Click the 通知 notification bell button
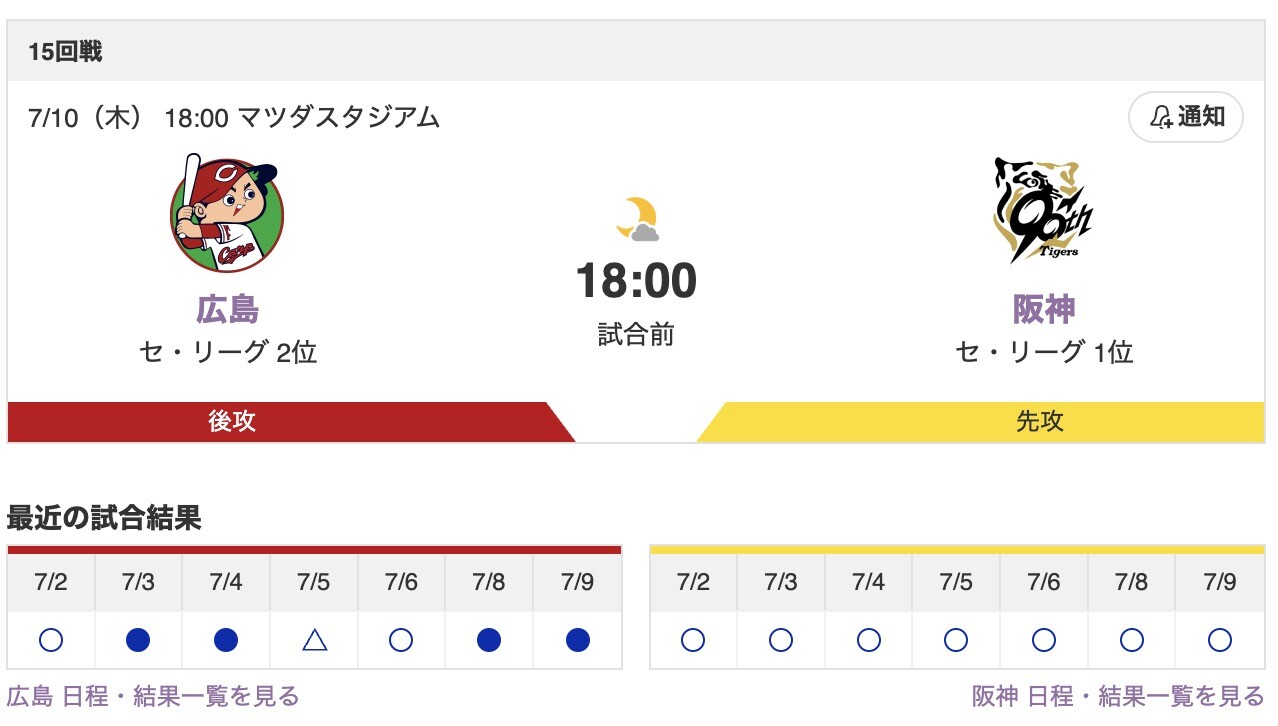The height and width of the screenshot is (726, 1278). tap(1186, 117)
